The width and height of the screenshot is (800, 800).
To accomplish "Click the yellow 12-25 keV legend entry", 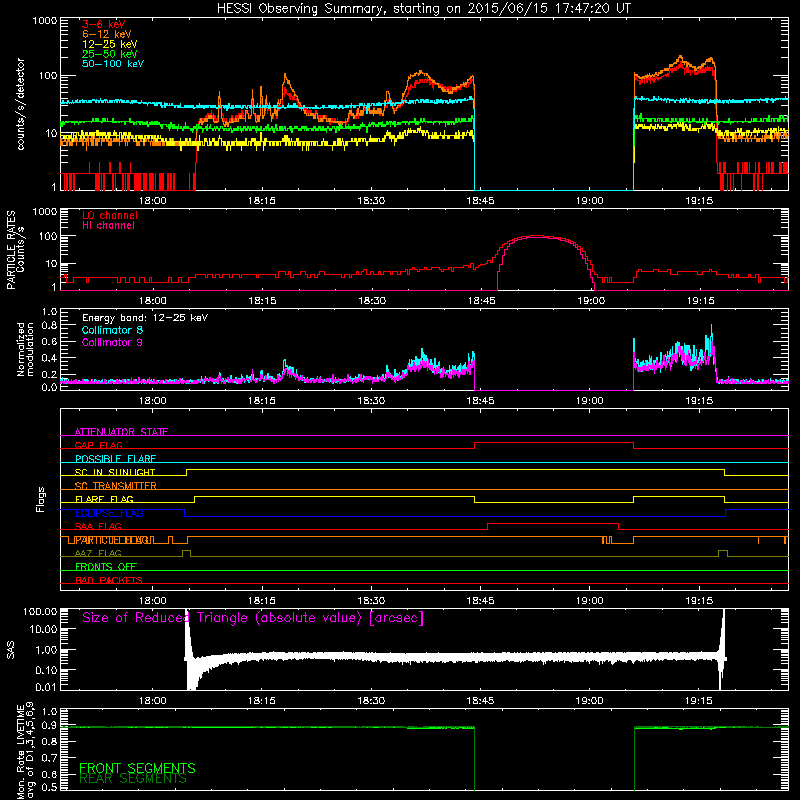I will pos(110,44).
